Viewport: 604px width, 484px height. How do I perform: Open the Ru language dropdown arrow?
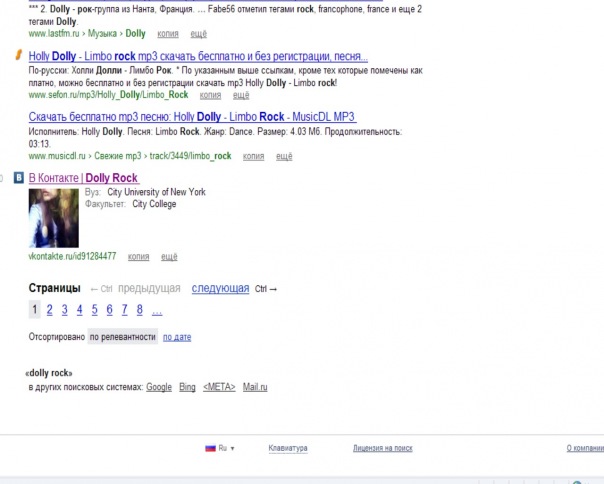[232, 449]
